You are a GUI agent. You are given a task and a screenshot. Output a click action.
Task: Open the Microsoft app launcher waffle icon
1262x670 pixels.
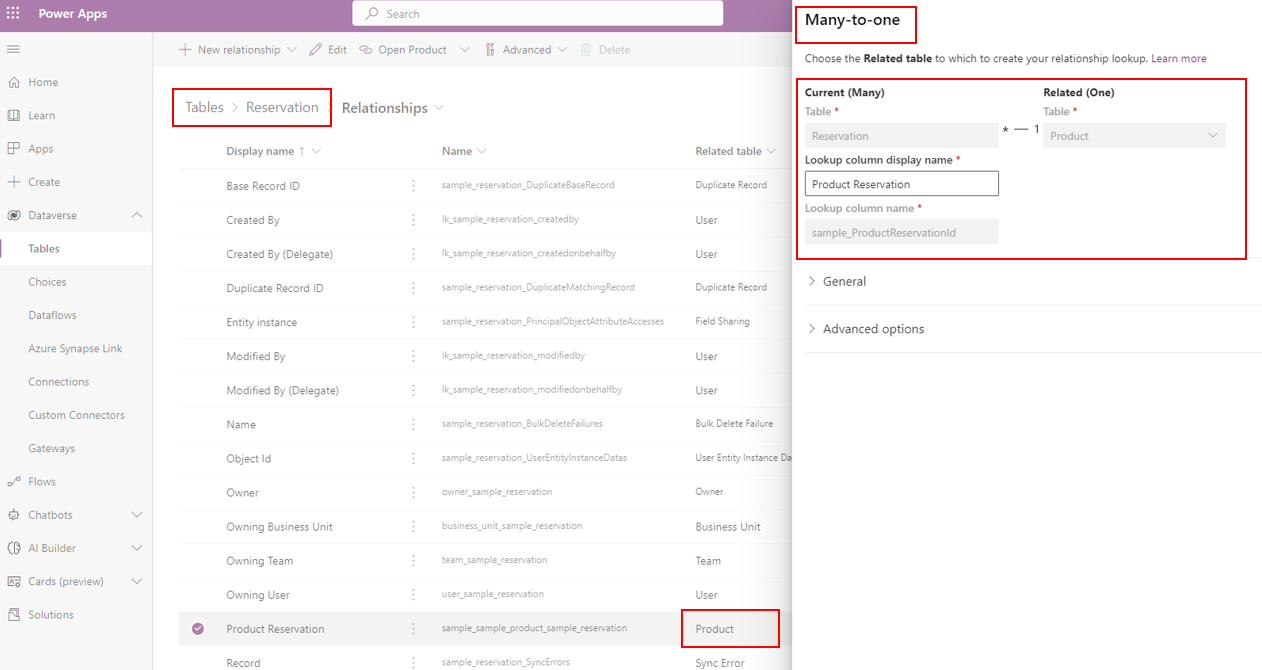[x=14, y=13]
